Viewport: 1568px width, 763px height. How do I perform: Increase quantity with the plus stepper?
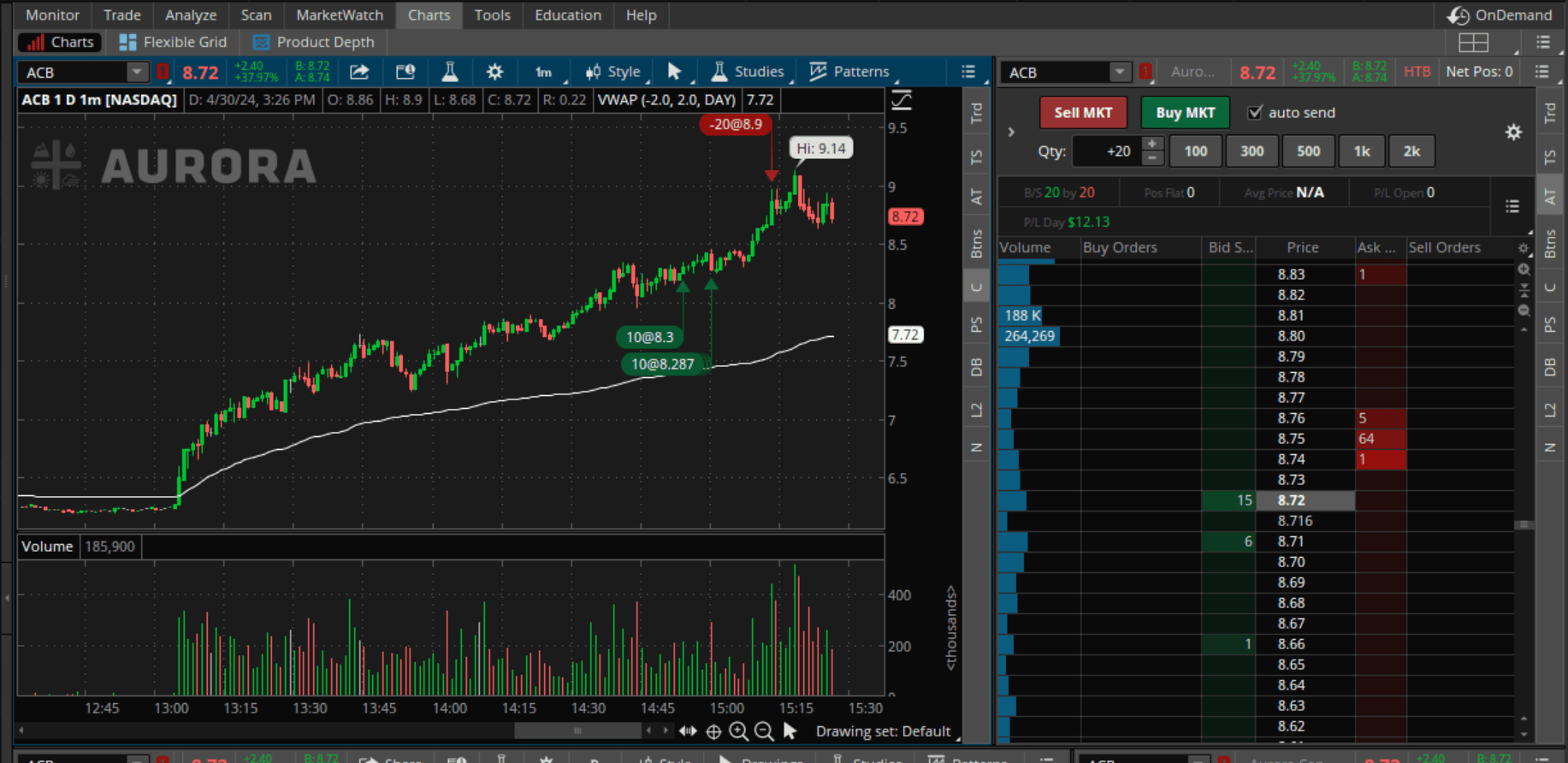(x=1152, y=144)
